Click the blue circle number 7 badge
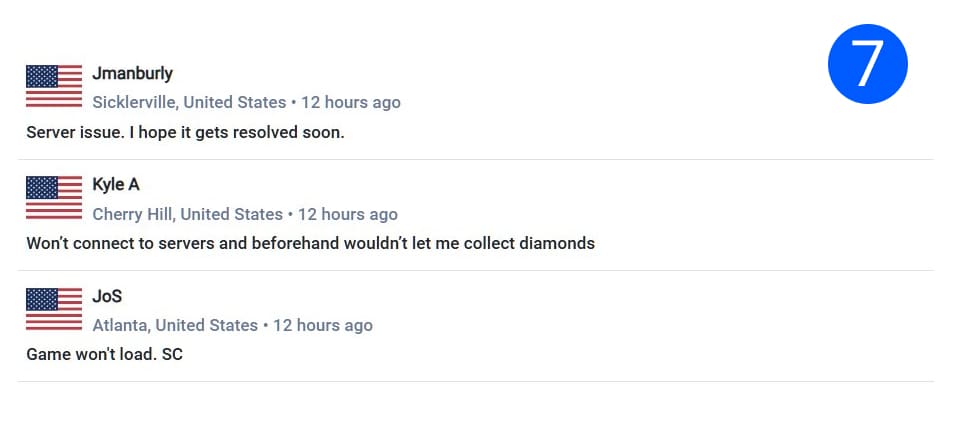The height and width of the screenshot is (427, 957). click(x=867, y=65)
